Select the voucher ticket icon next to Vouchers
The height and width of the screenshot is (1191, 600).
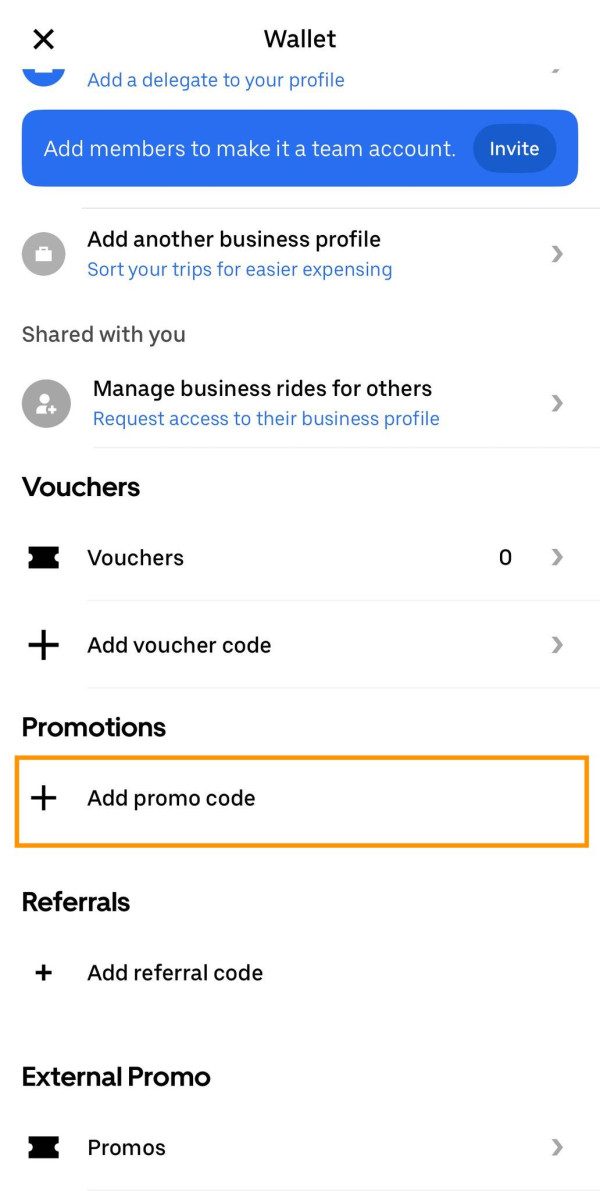click(42, 557)
